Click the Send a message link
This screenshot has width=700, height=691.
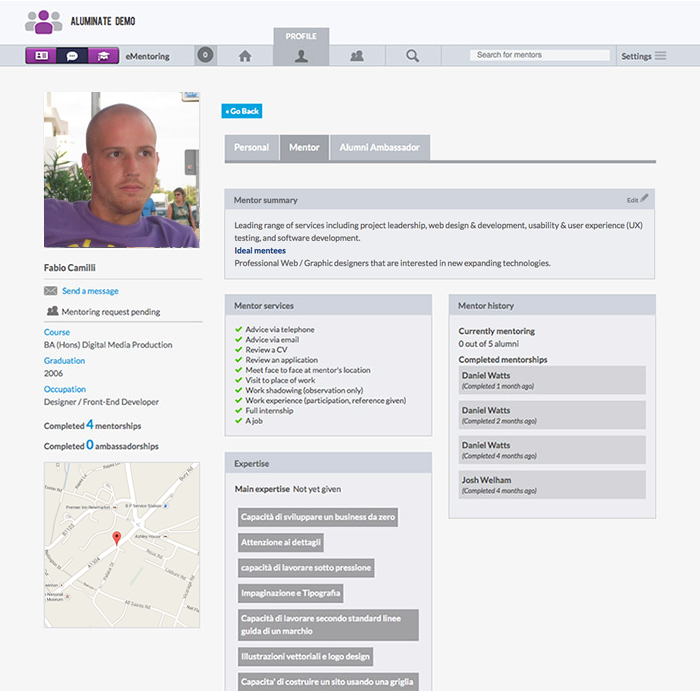(x=90, y=291)
